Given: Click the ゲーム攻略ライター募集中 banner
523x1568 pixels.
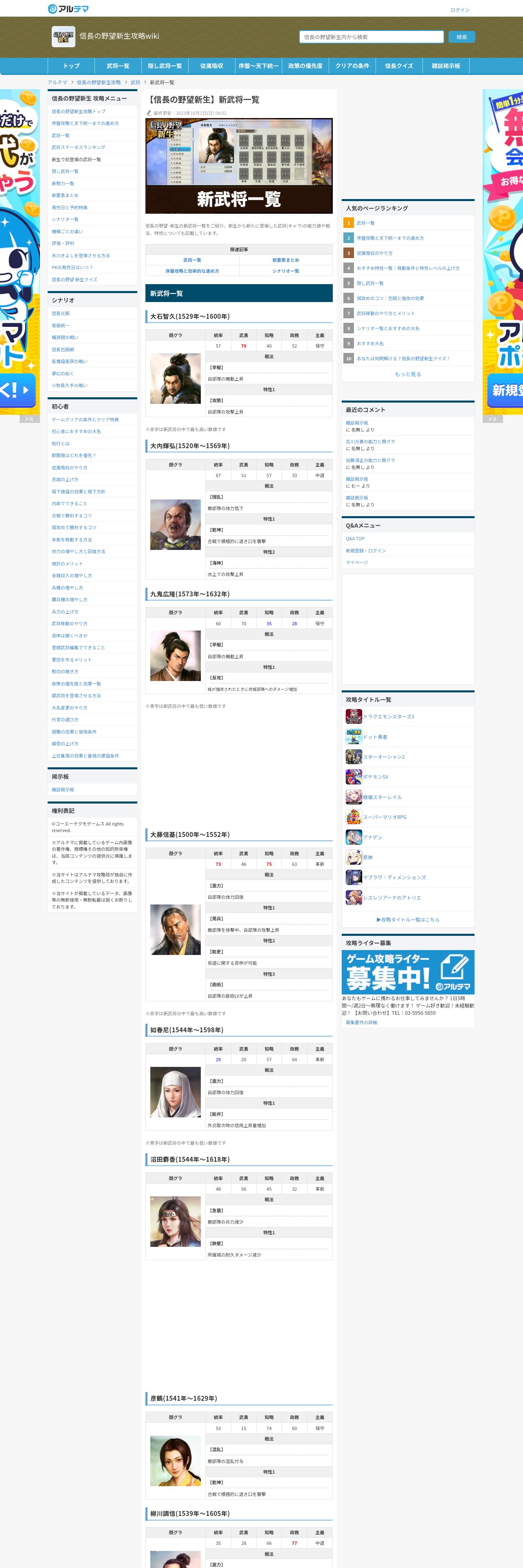Looking at the screenshot, I should [408, 972].
